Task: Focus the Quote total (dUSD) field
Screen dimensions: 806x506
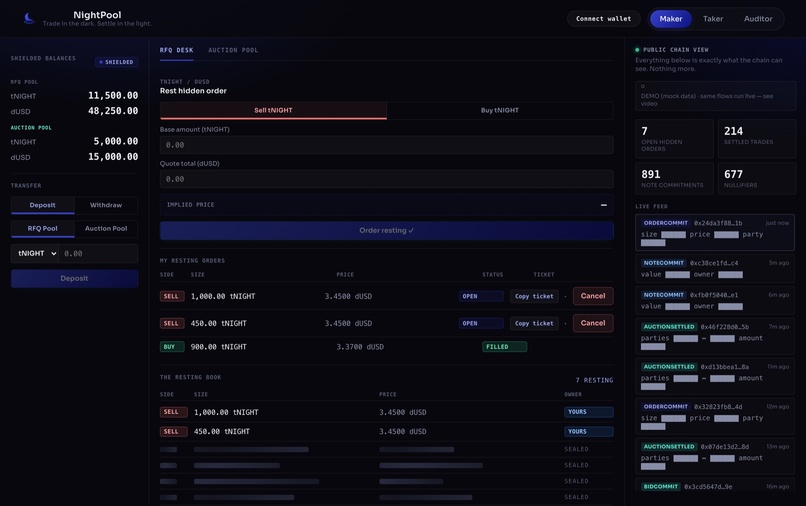Action: [387, 179]
